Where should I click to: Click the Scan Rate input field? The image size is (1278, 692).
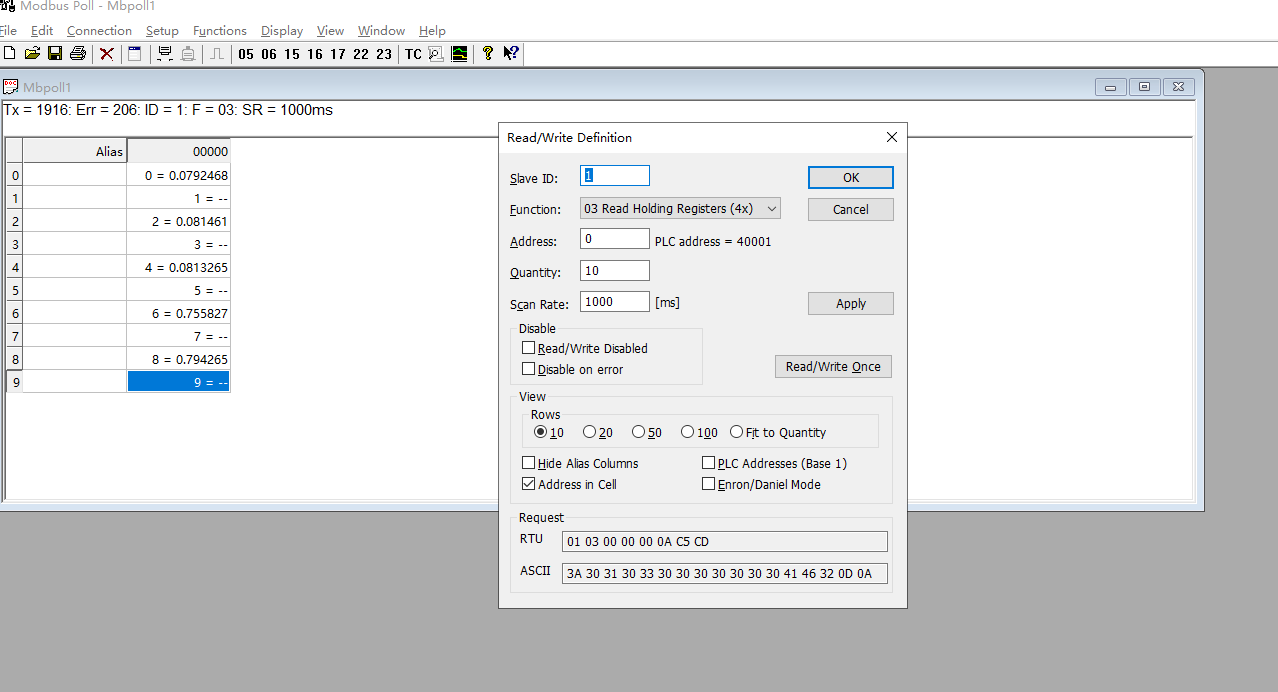pyautogui.click(x=614, y=302)
